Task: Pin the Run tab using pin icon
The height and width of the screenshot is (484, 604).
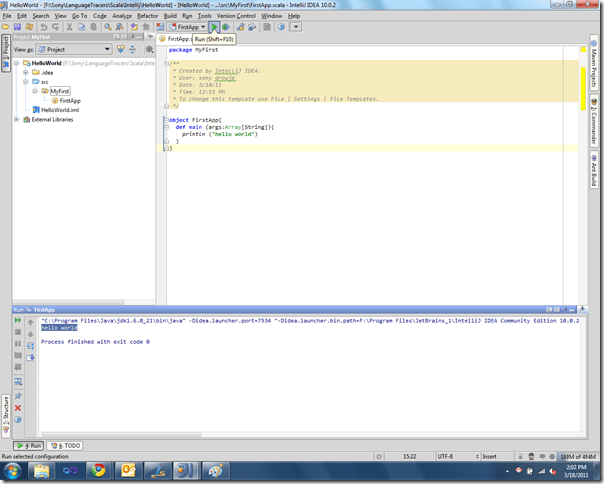Action: pyautogui.click(x=18, y=395)
